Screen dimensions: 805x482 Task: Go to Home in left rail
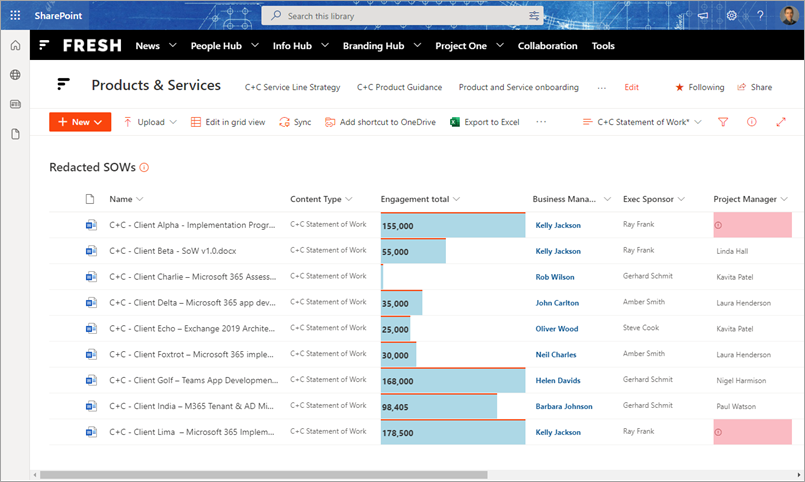click(x=15, y=45)
